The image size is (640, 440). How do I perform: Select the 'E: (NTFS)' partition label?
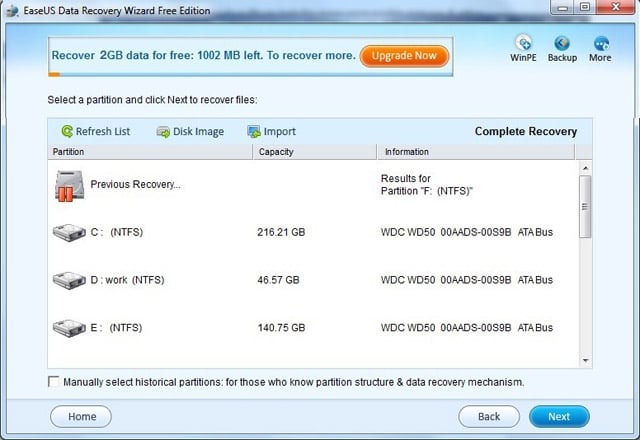(x=116, y=328)
